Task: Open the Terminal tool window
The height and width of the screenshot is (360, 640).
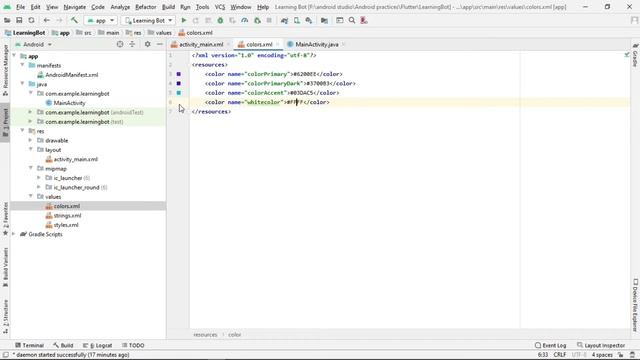Action: click(29, 345)
